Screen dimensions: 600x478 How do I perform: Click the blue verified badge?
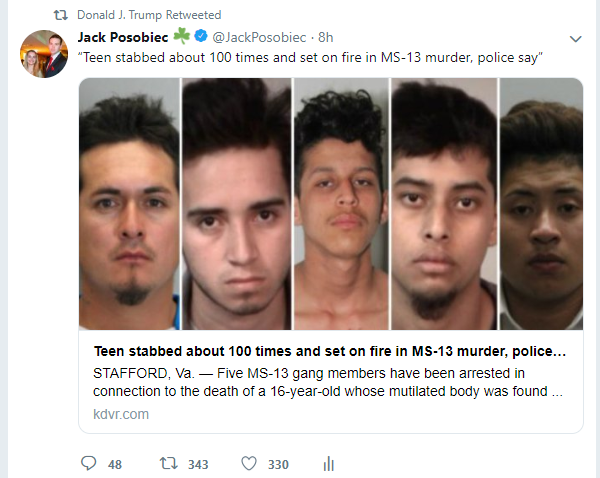(201, 36)
